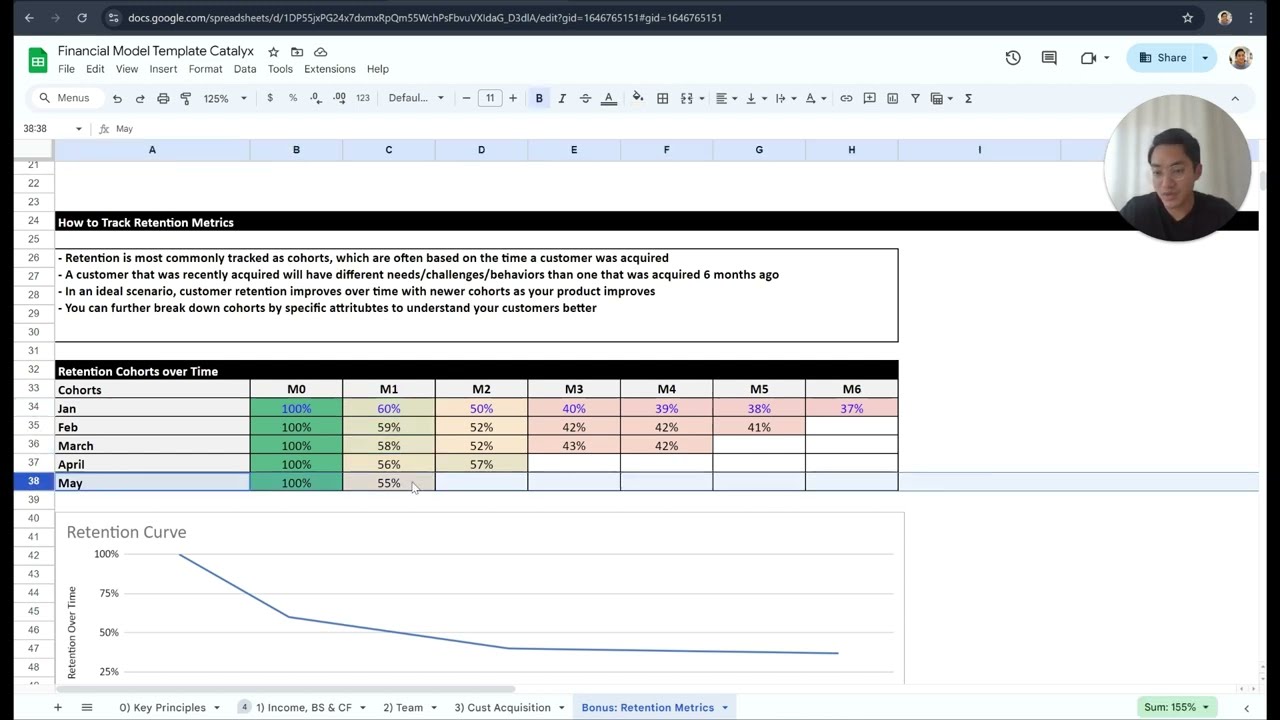Open the Format menu
Screen dimensions: 1280x720
click(205, 69)
